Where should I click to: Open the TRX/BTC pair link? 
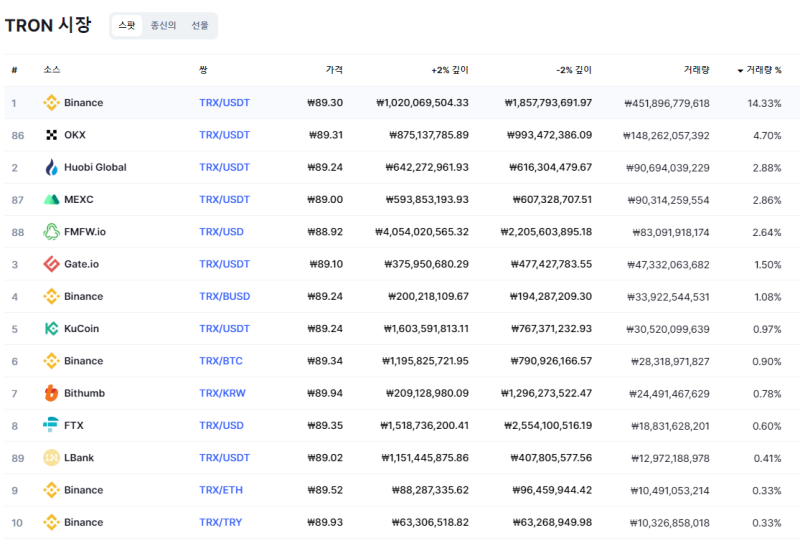[221, 361]
